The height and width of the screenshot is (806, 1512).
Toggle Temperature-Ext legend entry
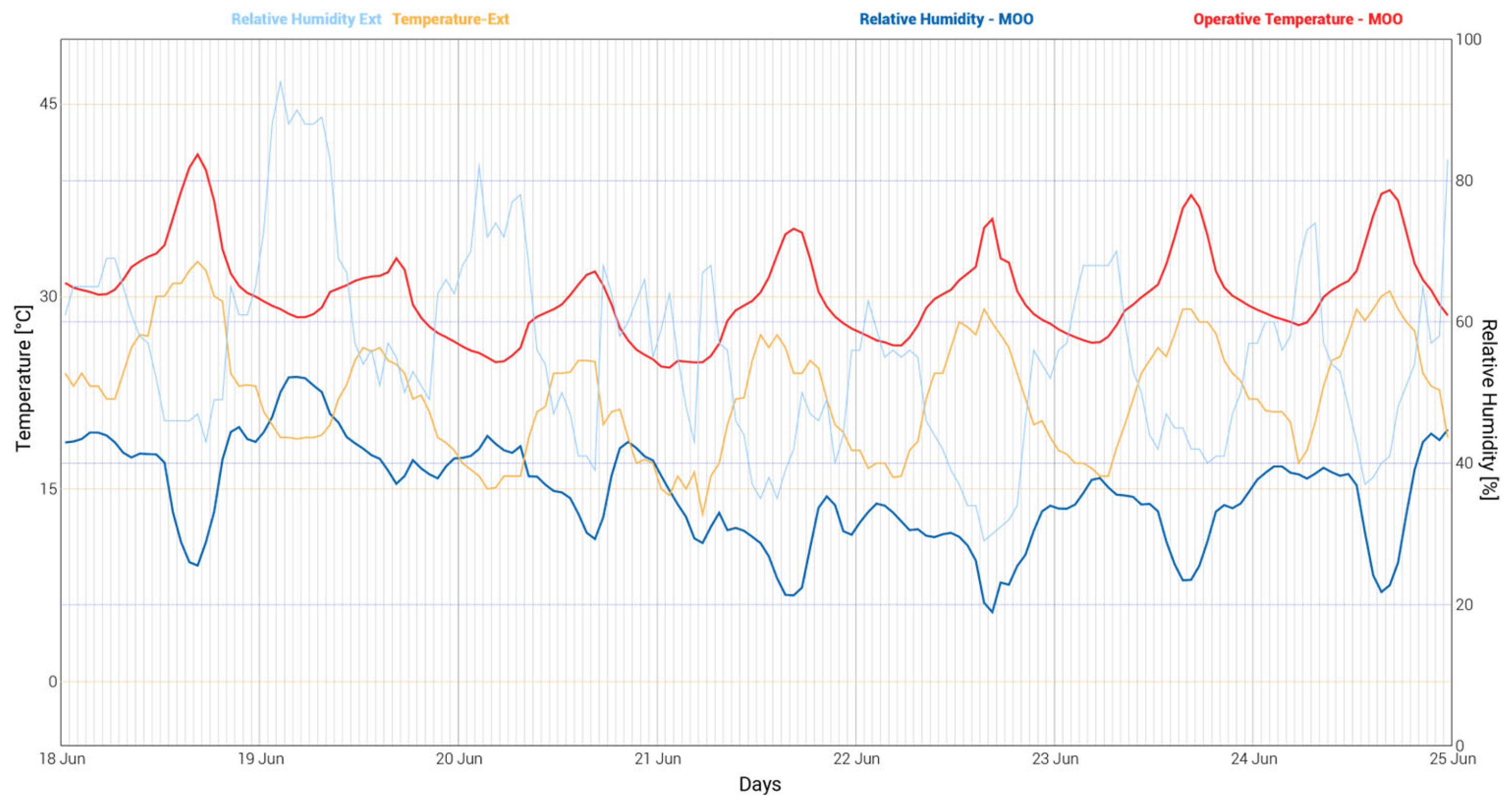450,19
